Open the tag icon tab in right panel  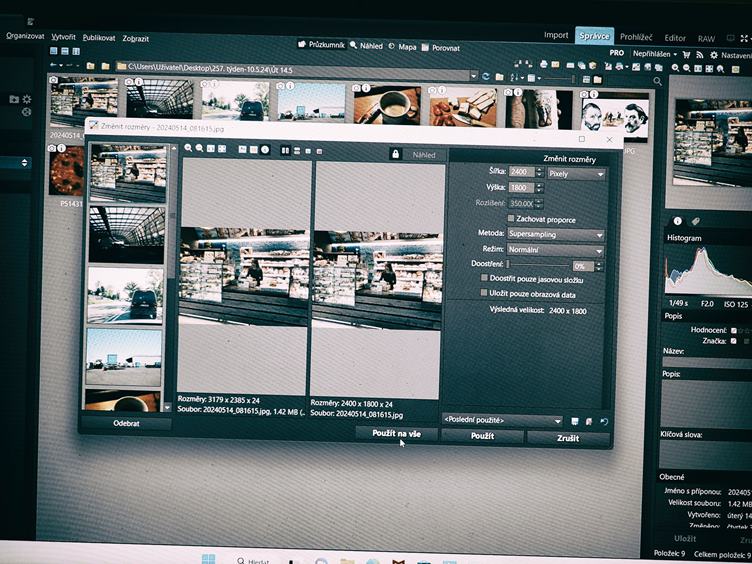[695, 221]
